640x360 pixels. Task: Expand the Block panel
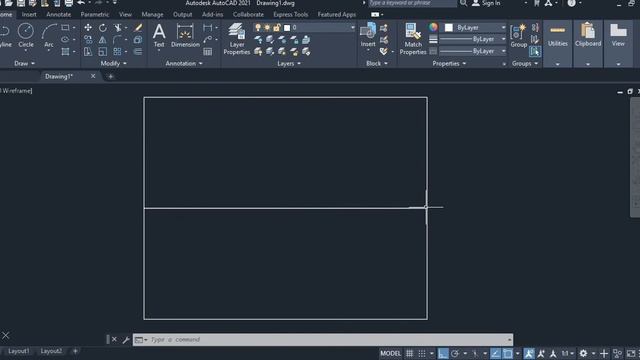376,63
